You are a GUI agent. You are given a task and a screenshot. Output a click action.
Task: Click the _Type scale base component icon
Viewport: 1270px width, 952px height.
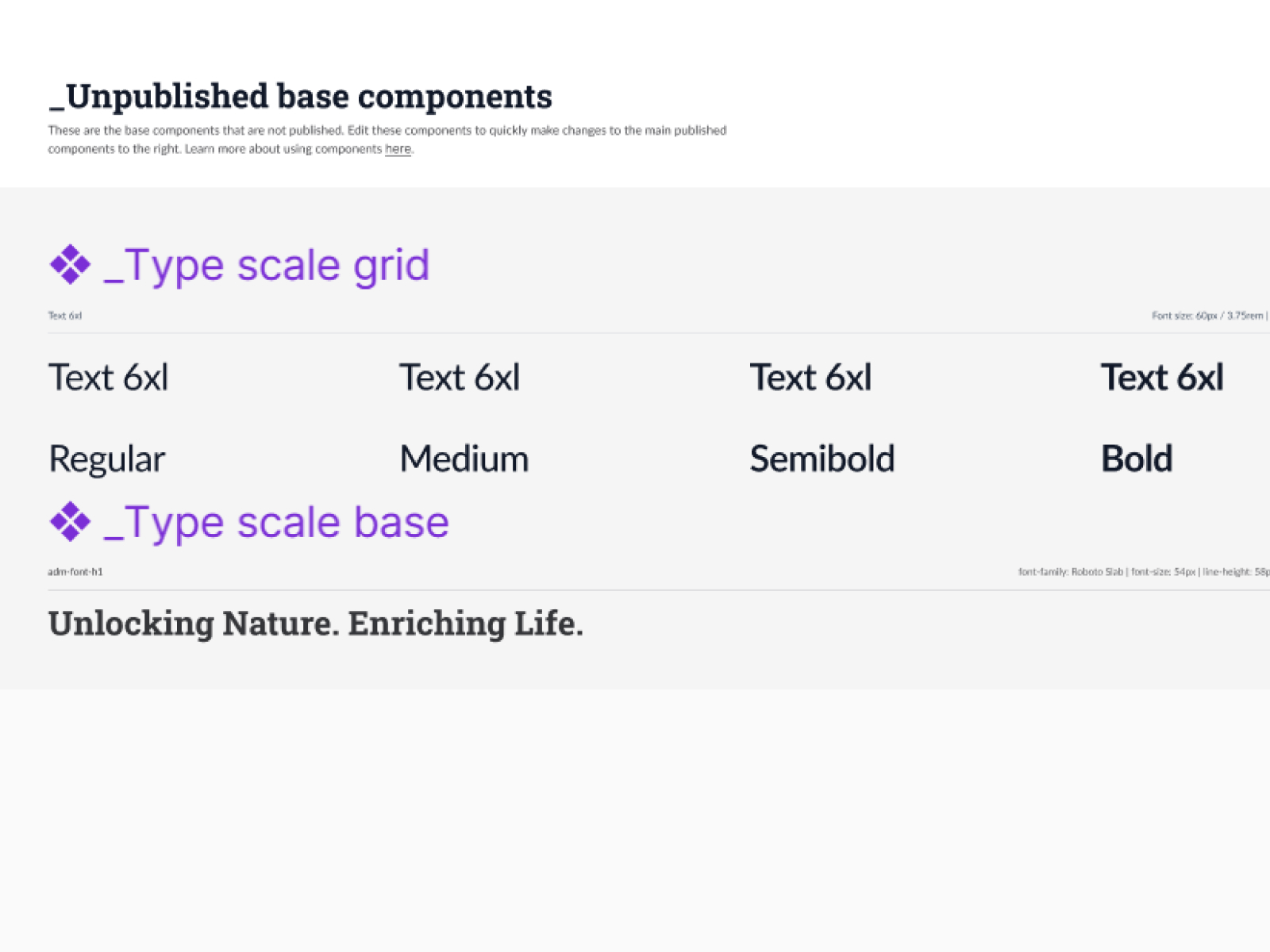point(70,521)
